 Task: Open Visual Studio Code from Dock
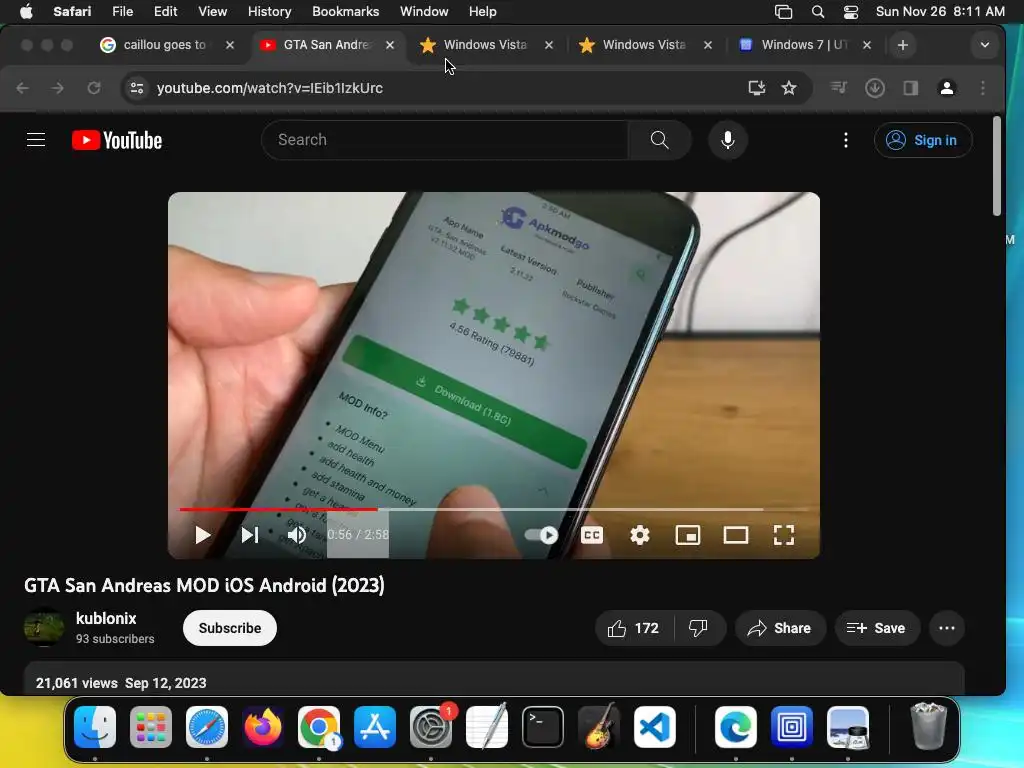pyautogui.click(x=655, y=727)
